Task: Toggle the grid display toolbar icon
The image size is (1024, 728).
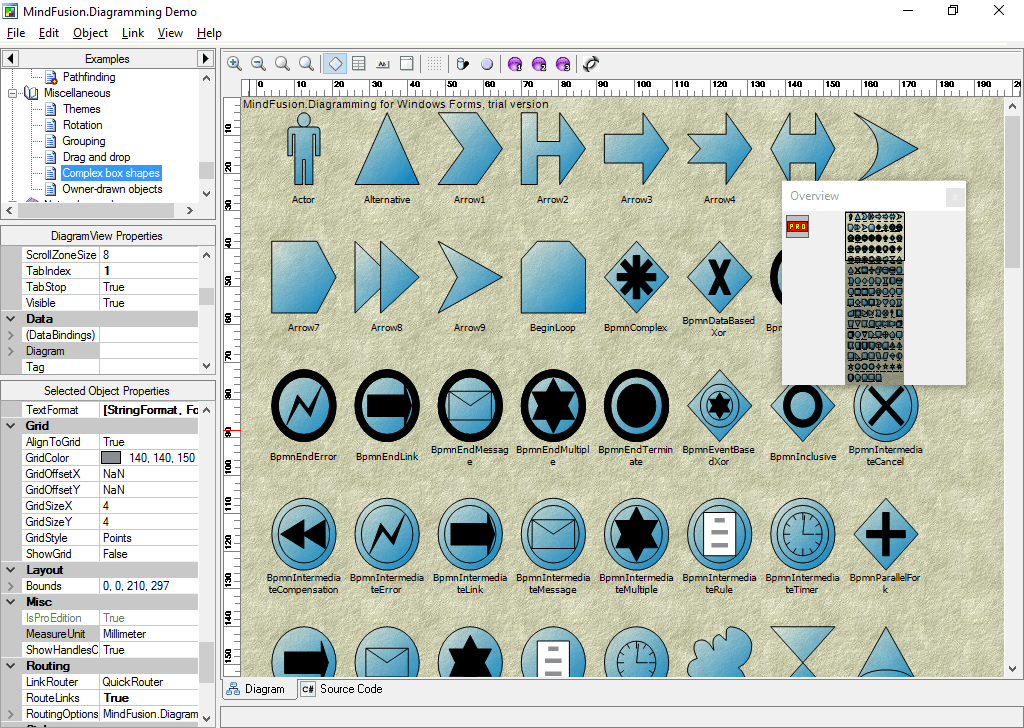Action: pyautogui.click(x=435, y=63)
